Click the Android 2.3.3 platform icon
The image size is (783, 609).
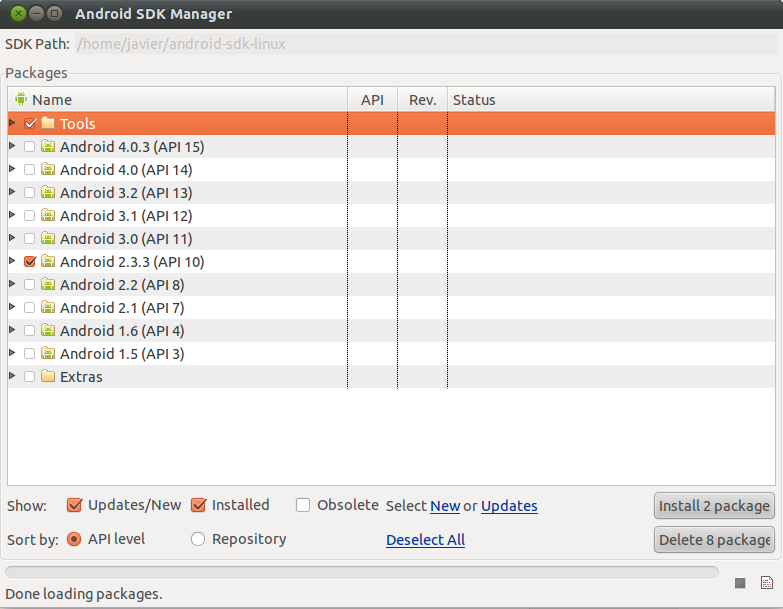48,261
